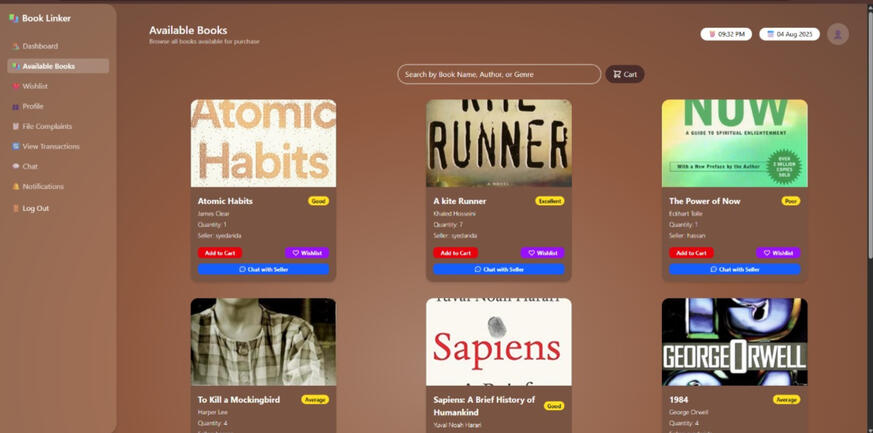Click the author name James Clear
Viewport: 873px width, 433px height.
click(213, 214)
